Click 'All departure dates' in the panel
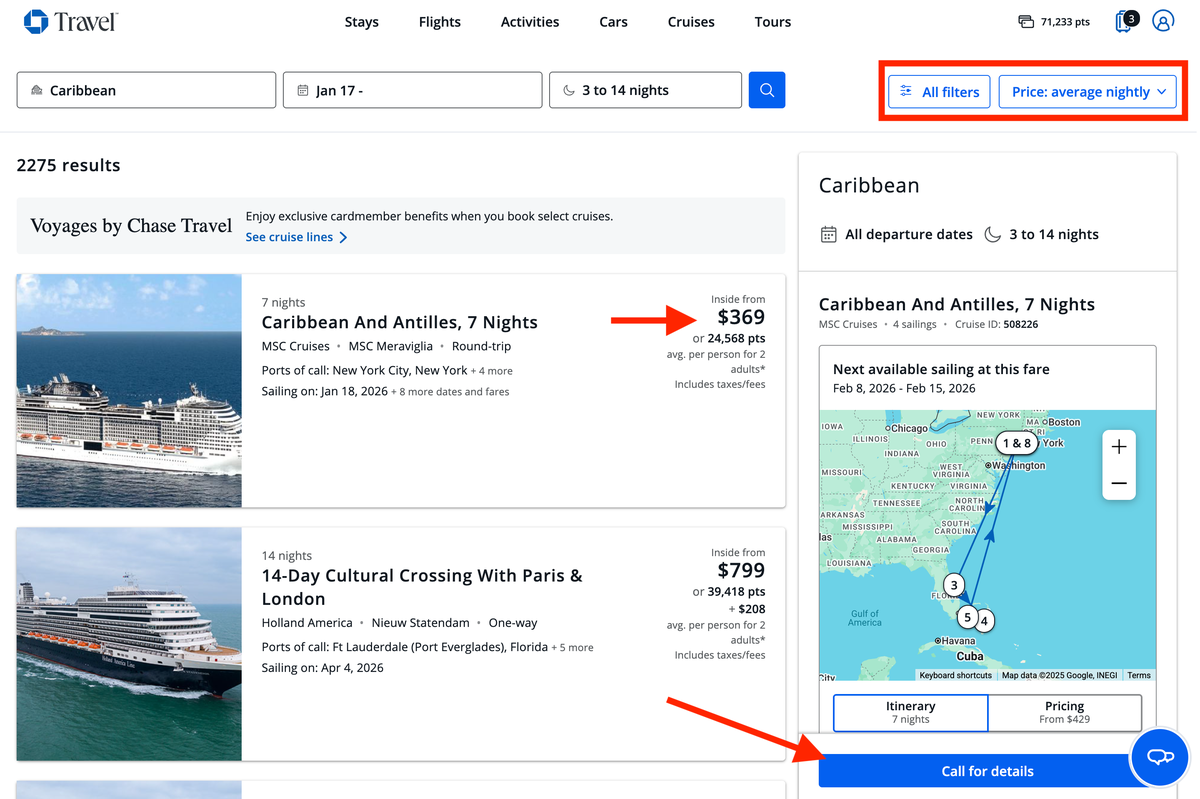The height and width of the screenshot is (799, 1200). pos(909,234)
